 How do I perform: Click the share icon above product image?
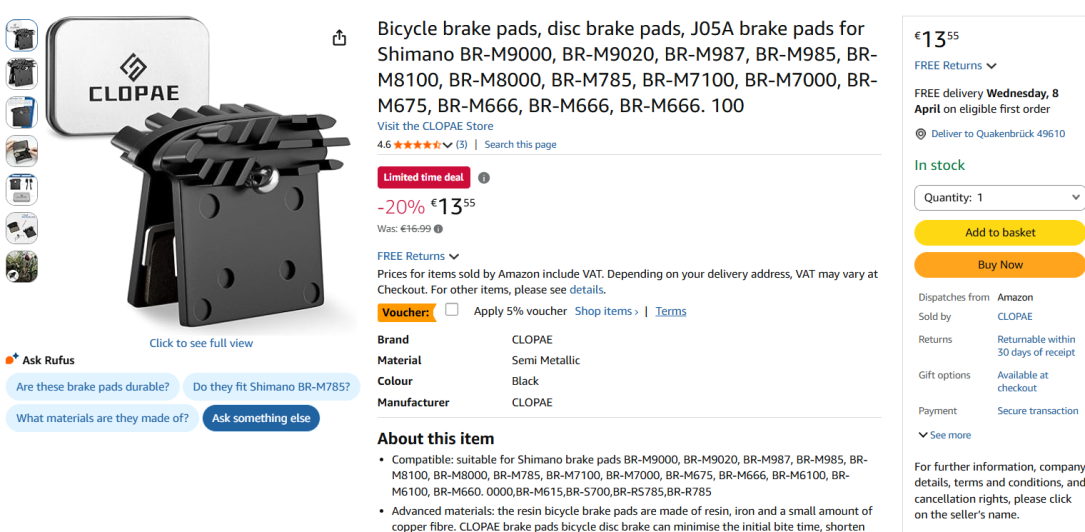point(339,38)
